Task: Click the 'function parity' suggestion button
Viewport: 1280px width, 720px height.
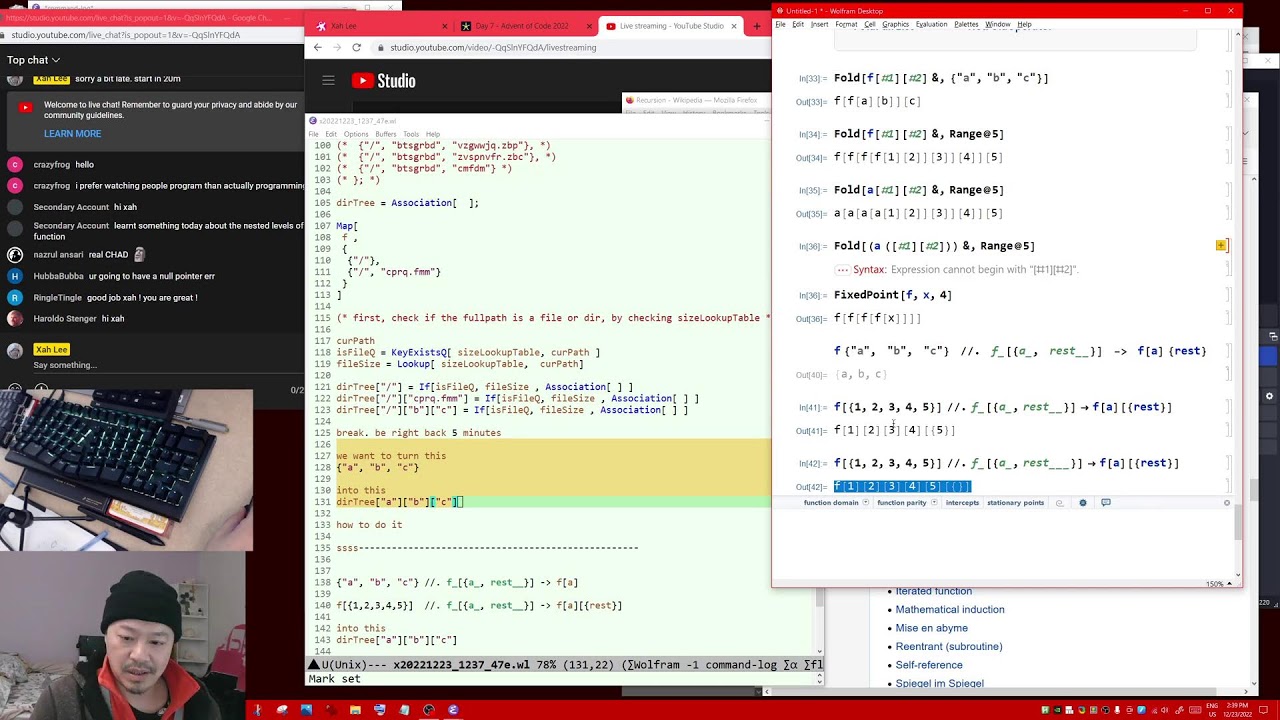Action: click(902, 503)
